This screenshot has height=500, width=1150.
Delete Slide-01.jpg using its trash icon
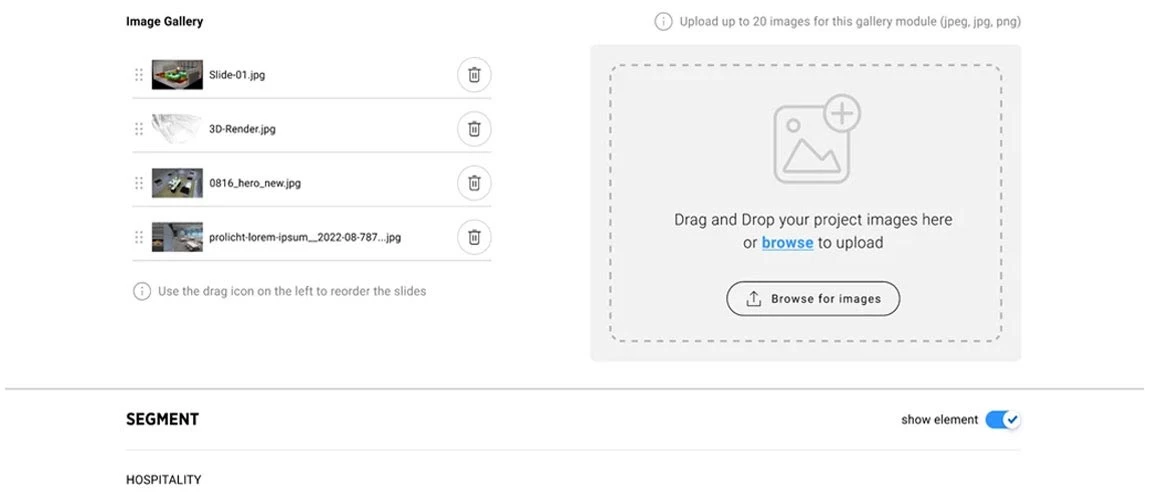pyautogui.click(x=474, y=75)
